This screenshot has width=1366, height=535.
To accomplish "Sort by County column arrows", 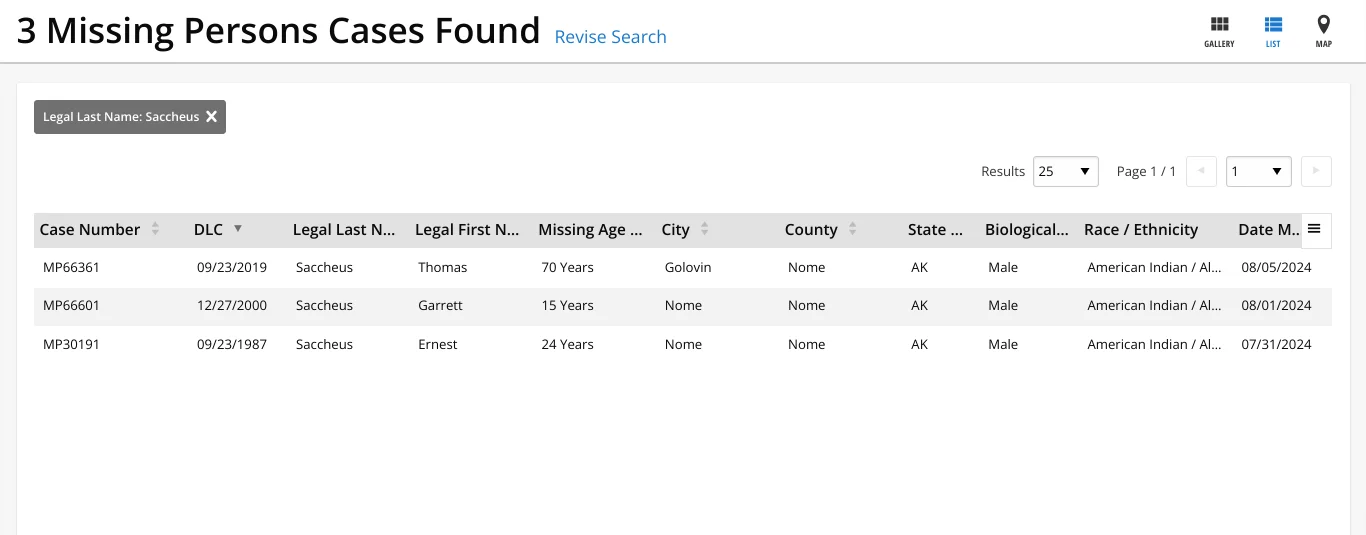I will click(x=852, y=230).
